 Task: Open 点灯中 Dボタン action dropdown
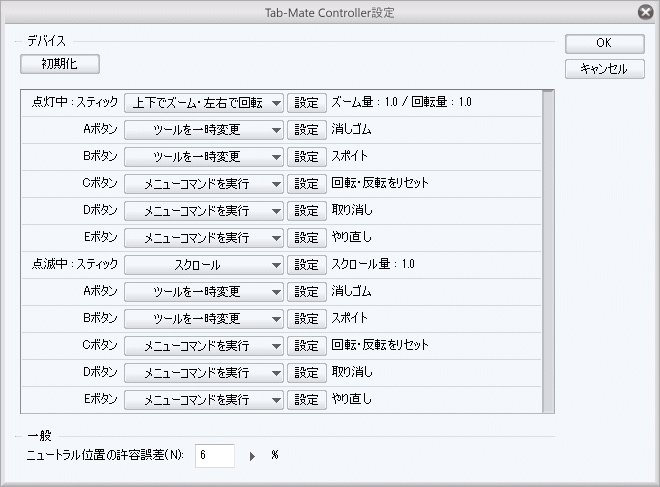coord(204,211)
